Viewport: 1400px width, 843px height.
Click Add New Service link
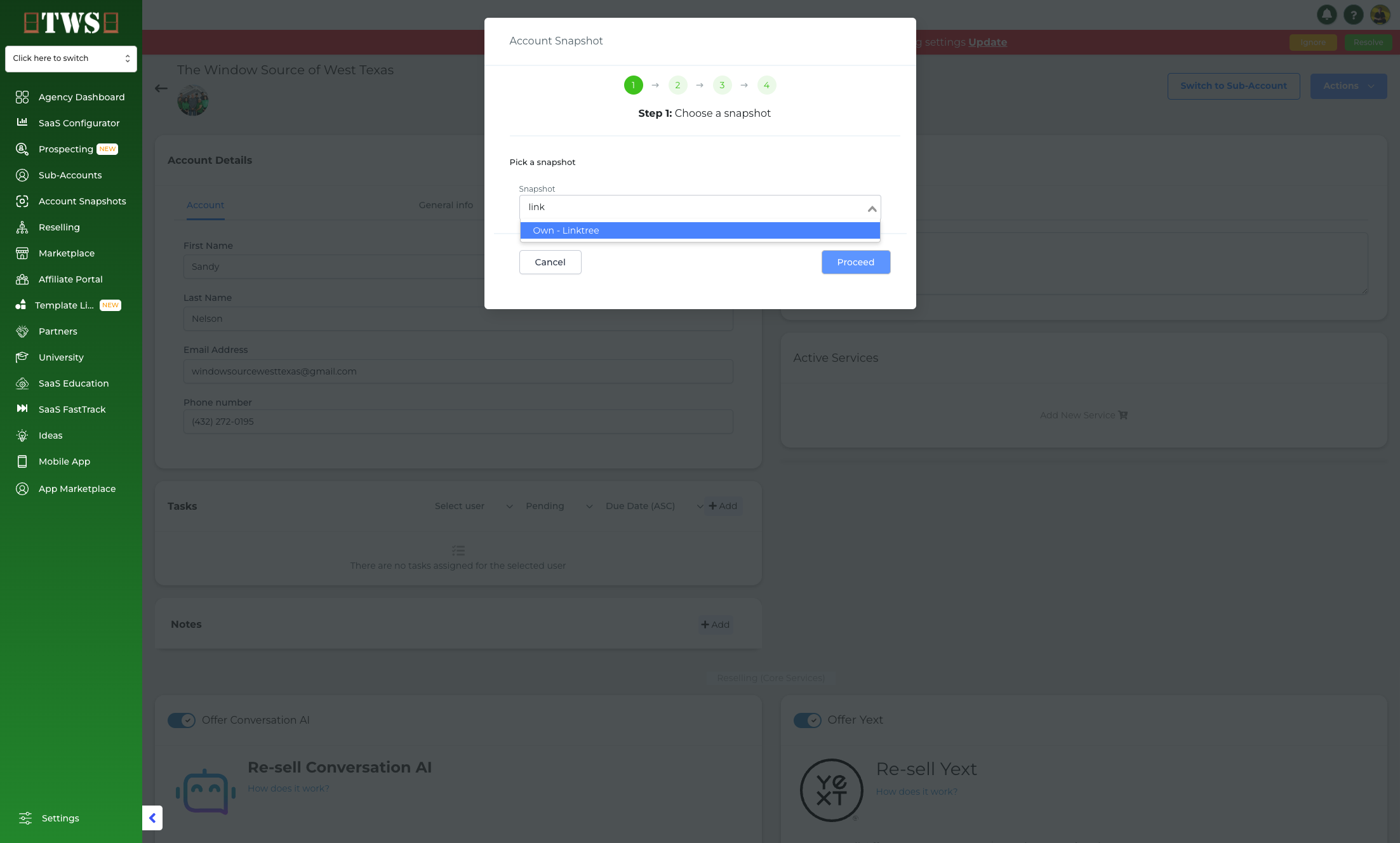pos(1083,415)
